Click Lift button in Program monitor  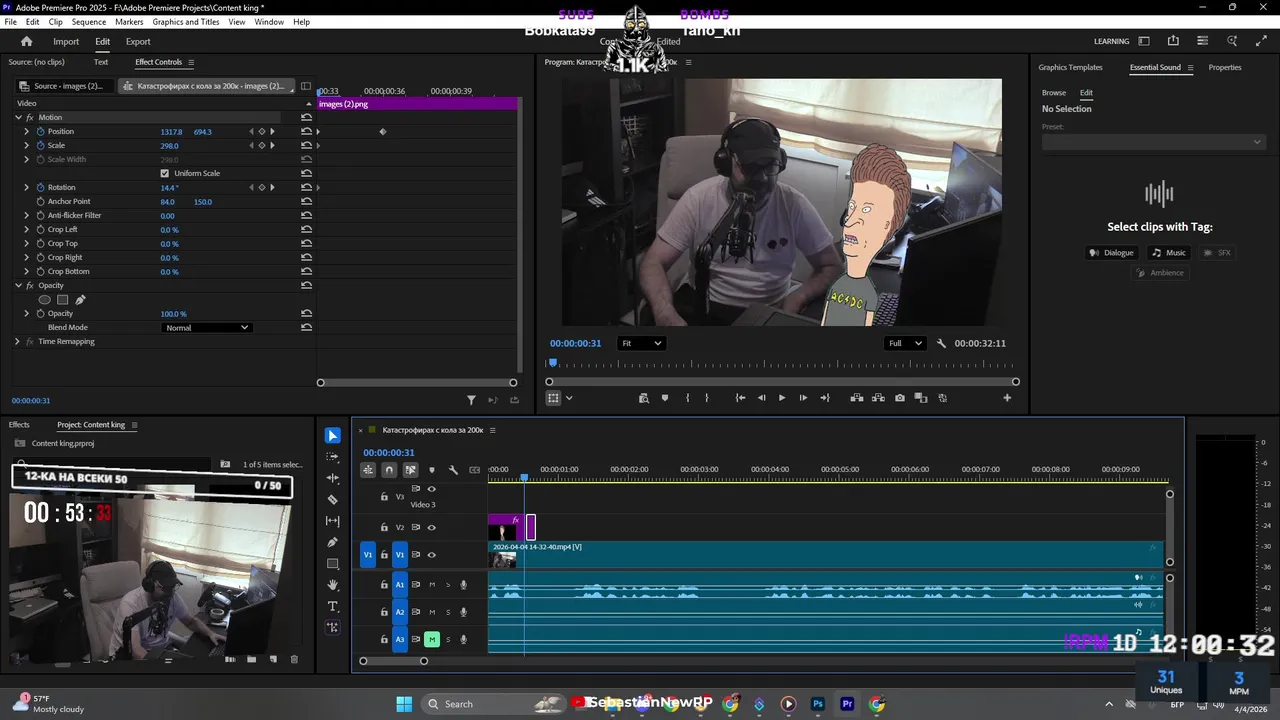coord(857,398)
